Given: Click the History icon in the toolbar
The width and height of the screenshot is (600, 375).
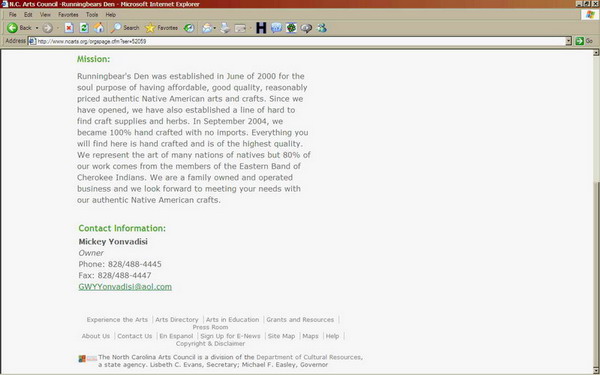Looking at the screenshot, I should point(189,28).
